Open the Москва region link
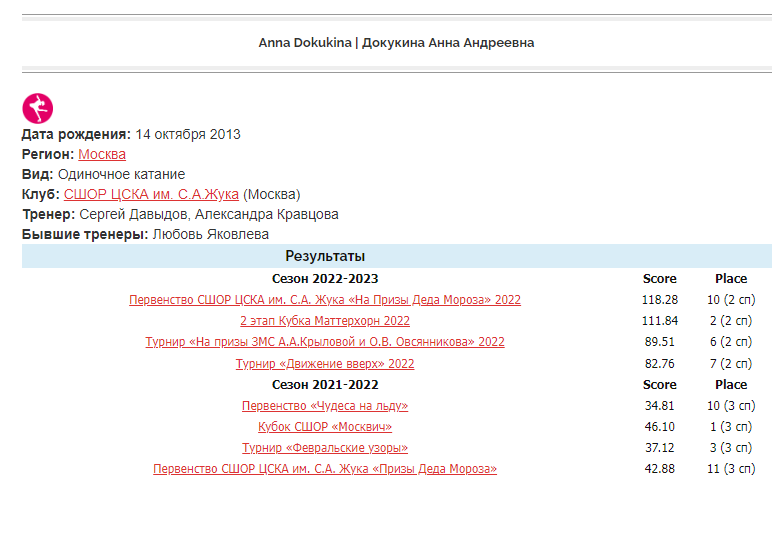The height and width of the screenshot is (545, 782). click(x=102, y=154)
